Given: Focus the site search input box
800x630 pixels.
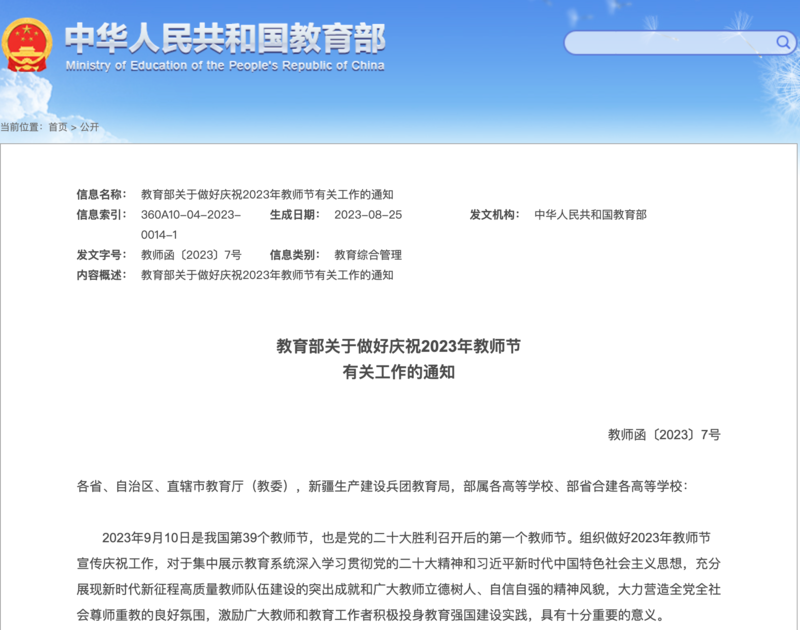Looking at the screenshot, I should (668, 43).
